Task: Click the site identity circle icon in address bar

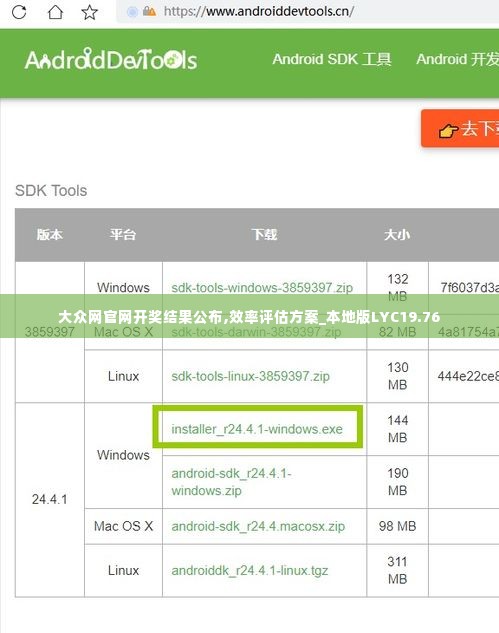Action: (132, 12)
